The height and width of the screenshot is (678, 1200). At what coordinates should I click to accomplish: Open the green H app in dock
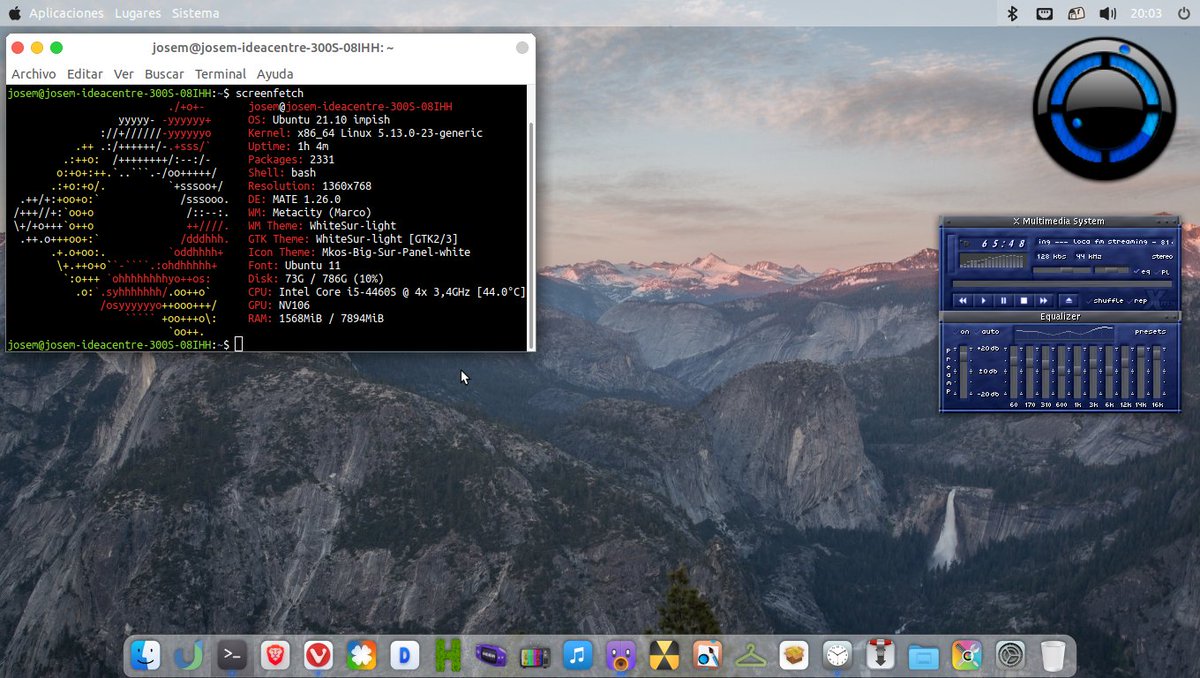click(448, 656)
